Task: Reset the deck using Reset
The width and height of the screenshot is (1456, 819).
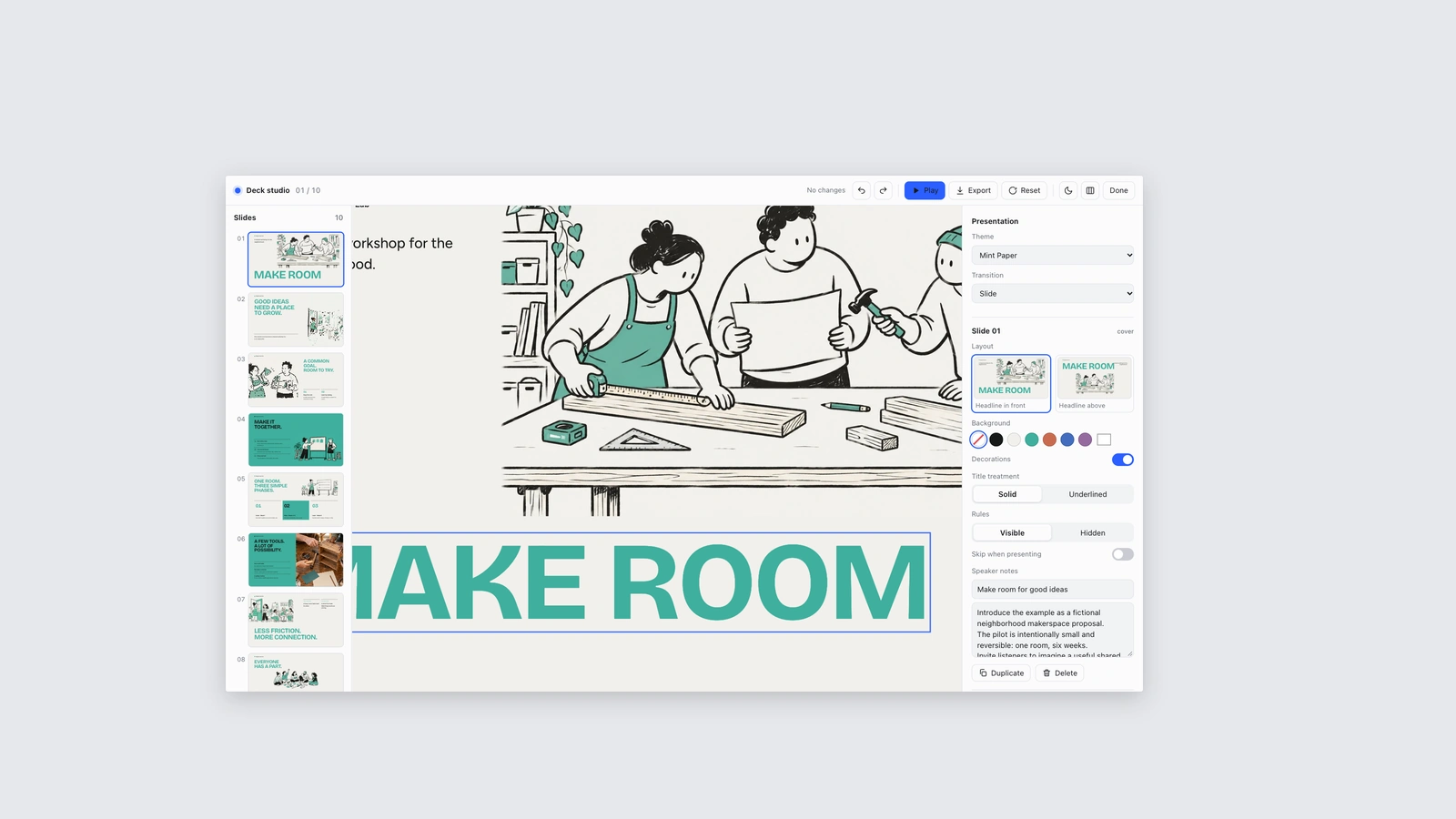Action: click(x=1025, y=190)
